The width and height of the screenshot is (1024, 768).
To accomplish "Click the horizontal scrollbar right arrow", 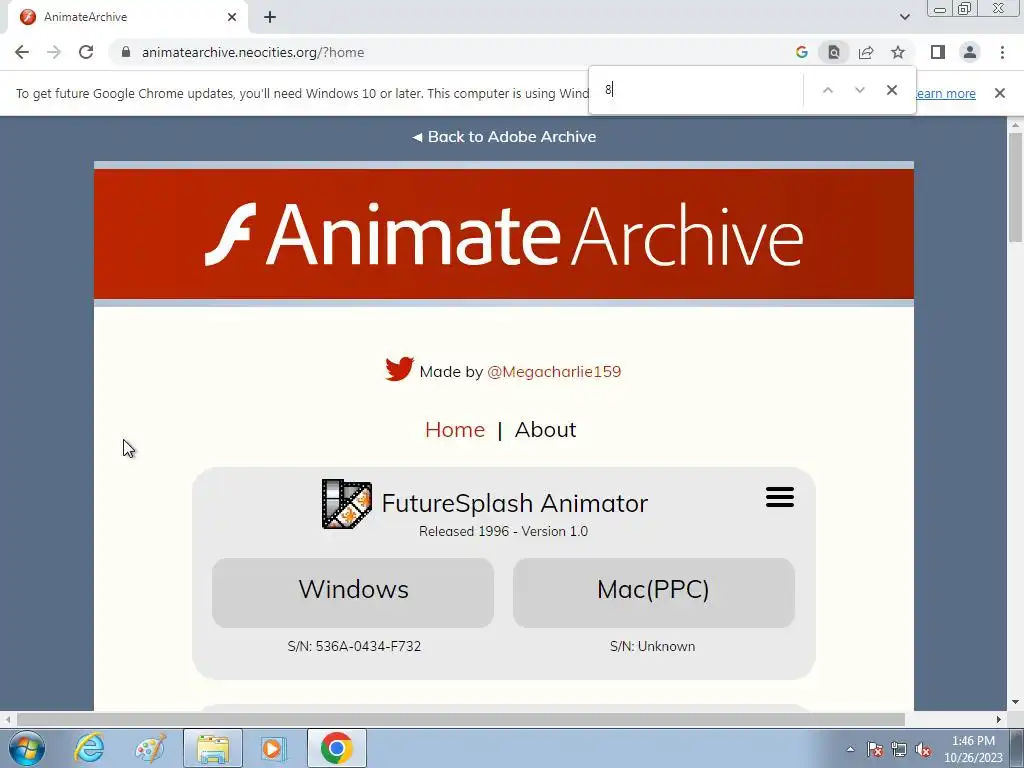I will click(x=999, y=720).
